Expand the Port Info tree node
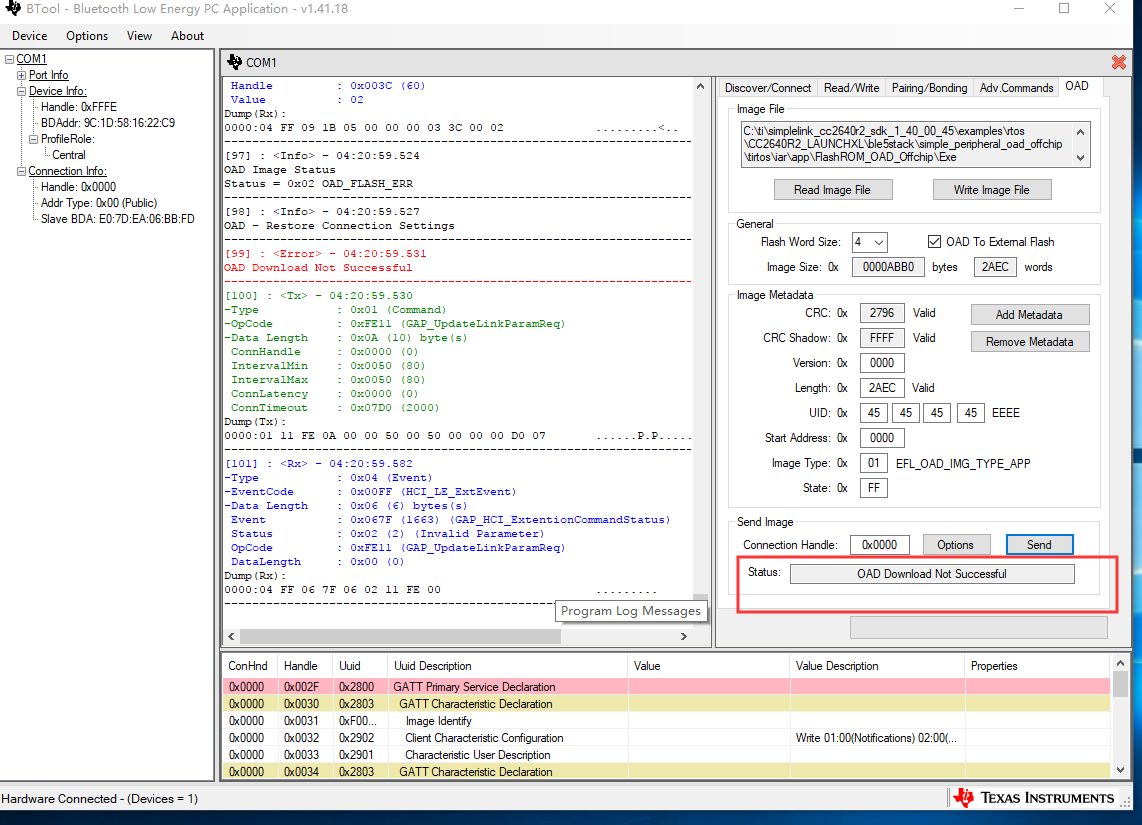Viewport: 1142px width, 825px height. [x=22, y=75]
